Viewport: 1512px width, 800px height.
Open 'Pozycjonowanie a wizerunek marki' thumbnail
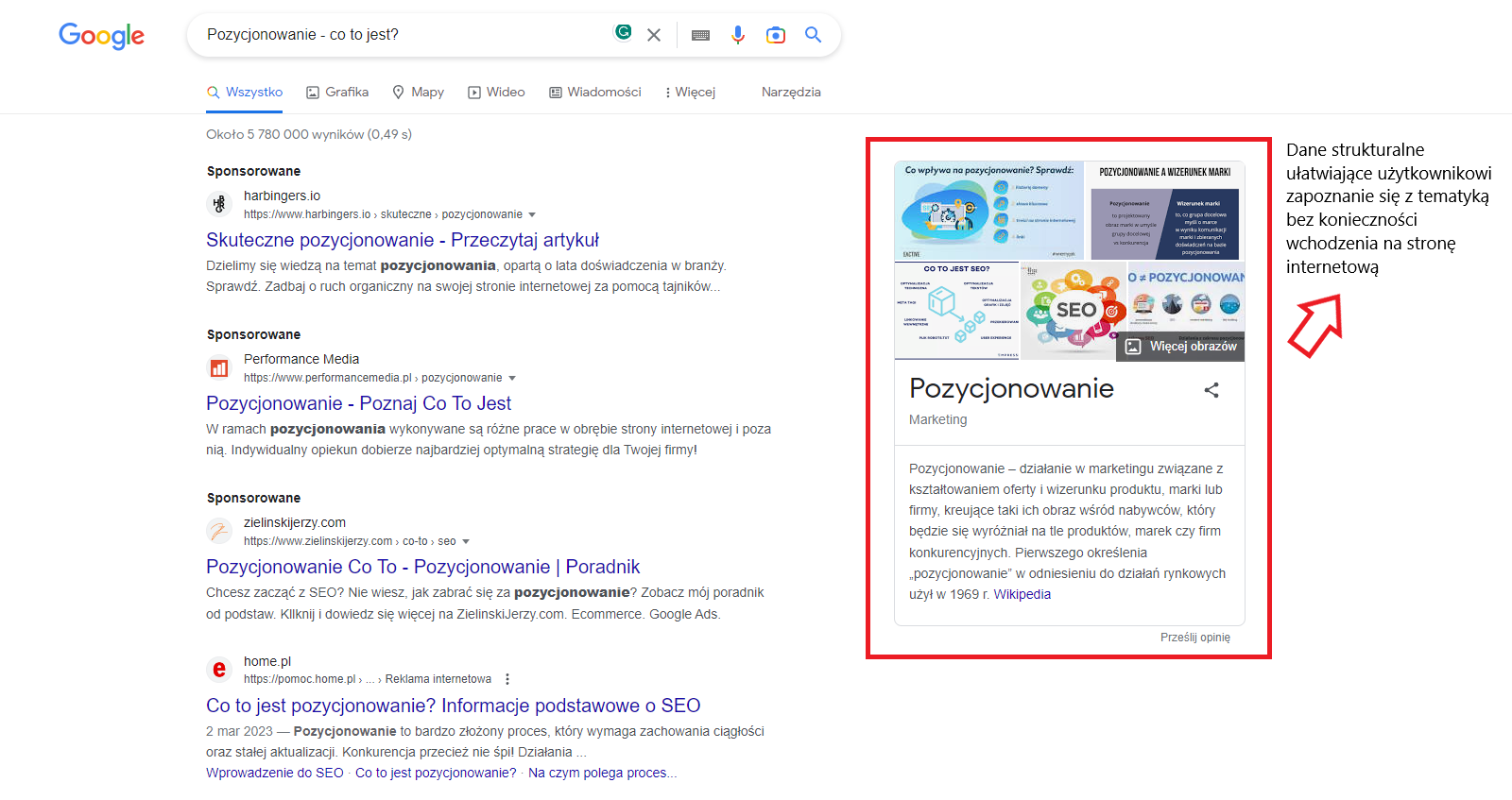pyautogui.click(x=1164, y=211)
